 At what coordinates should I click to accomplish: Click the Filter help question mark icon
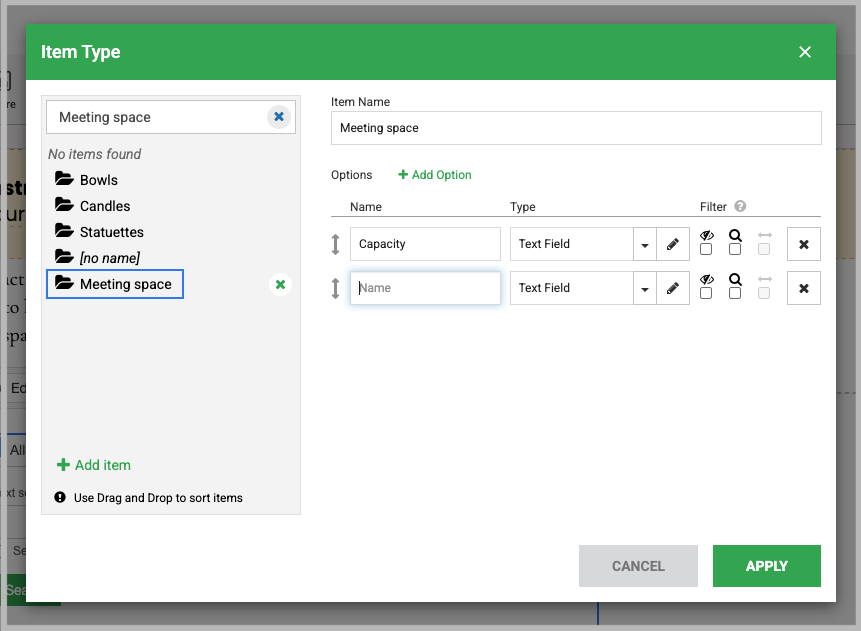coord(740,207)
